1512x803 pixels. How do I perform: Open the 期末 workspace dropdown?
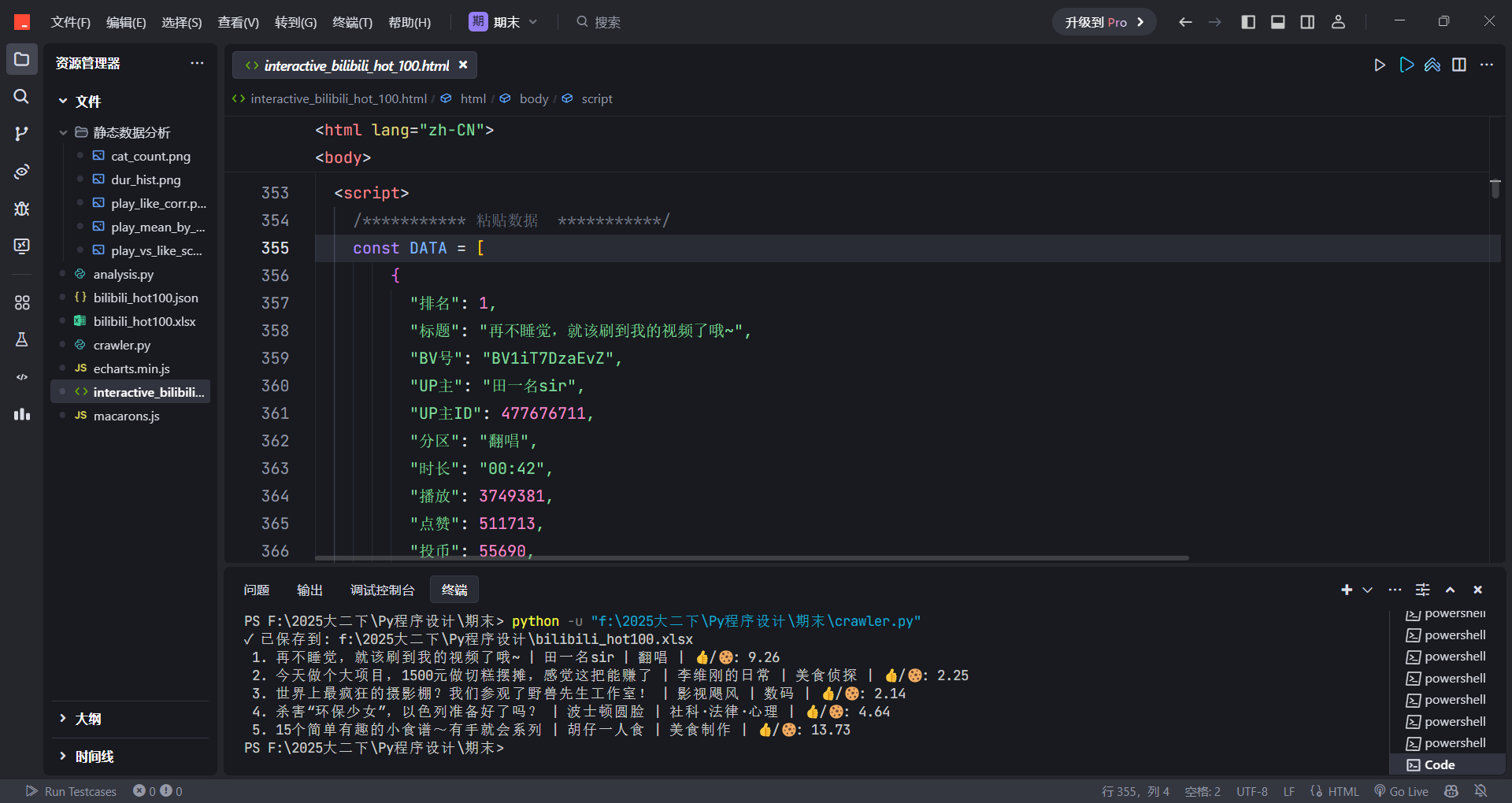(503, 22)
